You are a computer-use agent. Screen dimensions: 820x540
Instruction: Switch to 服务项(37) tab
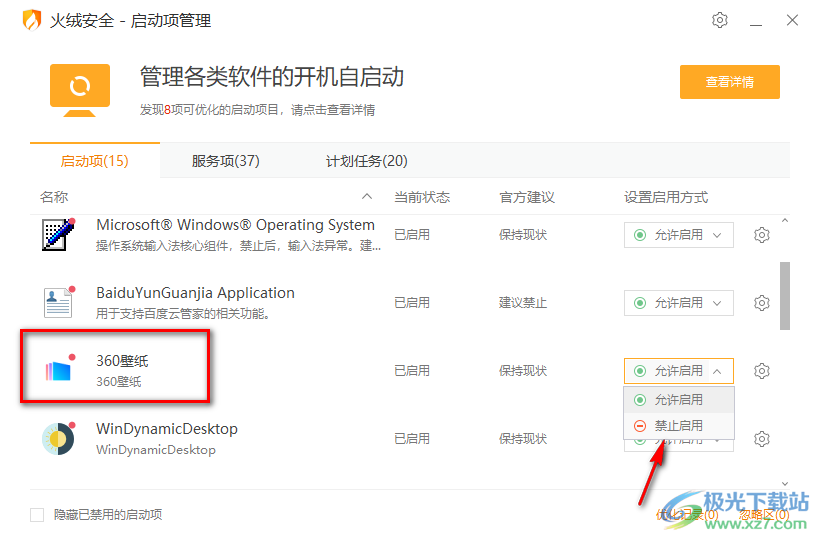(225, 160)
